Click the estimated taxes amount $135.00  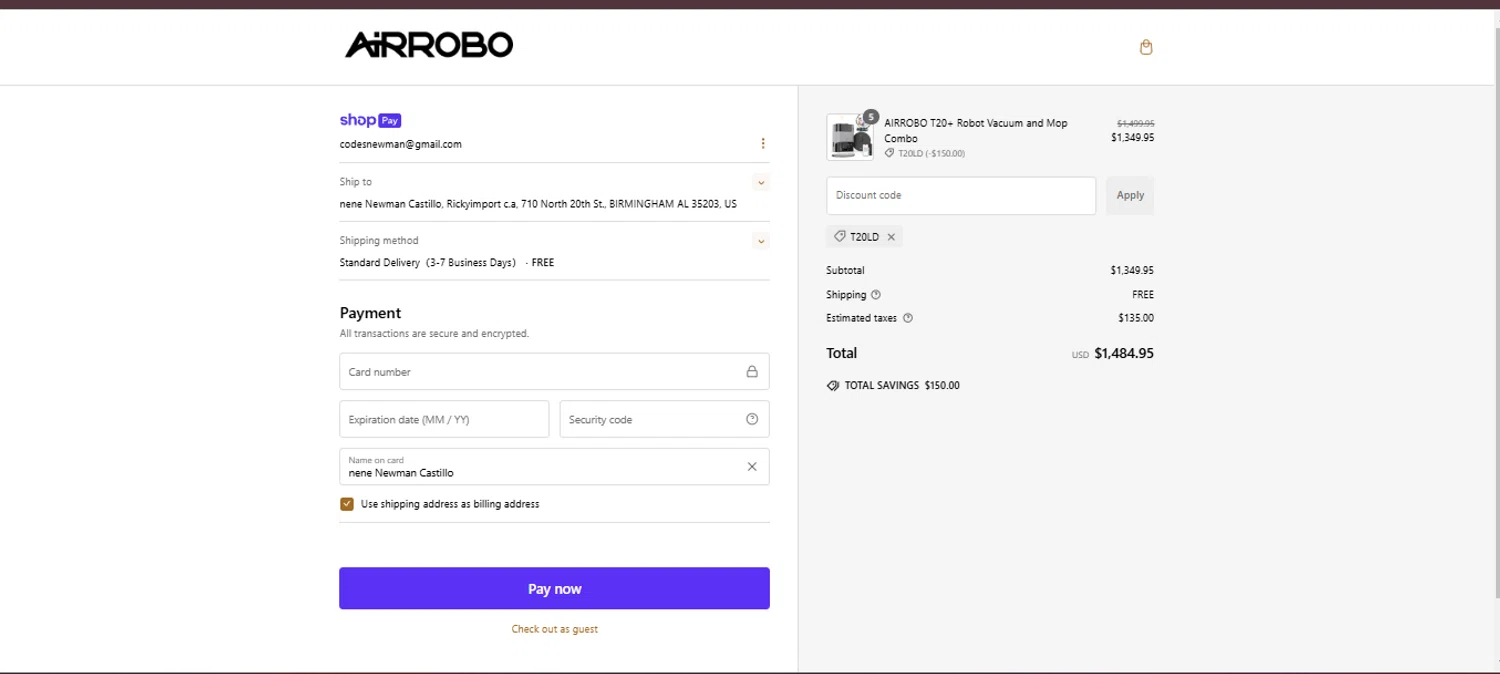1136,318
